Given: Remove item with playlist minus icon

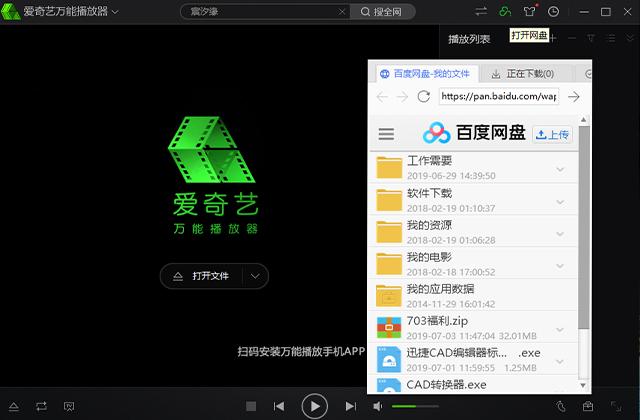Looking at the screenshot, I should (572, 38).
